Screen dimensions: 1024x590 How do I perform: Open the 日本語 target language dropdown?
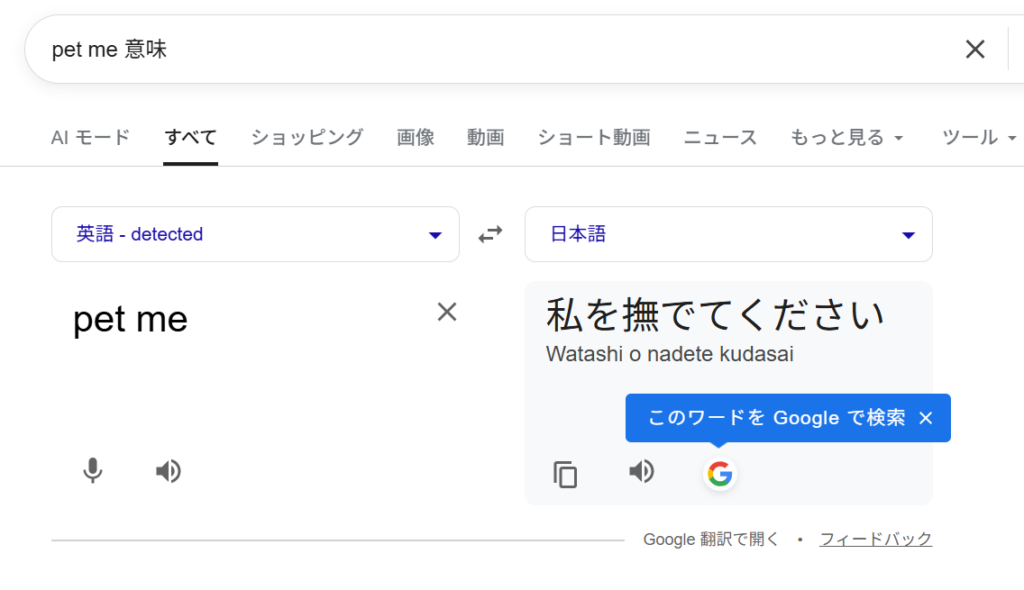pos(728,235)
